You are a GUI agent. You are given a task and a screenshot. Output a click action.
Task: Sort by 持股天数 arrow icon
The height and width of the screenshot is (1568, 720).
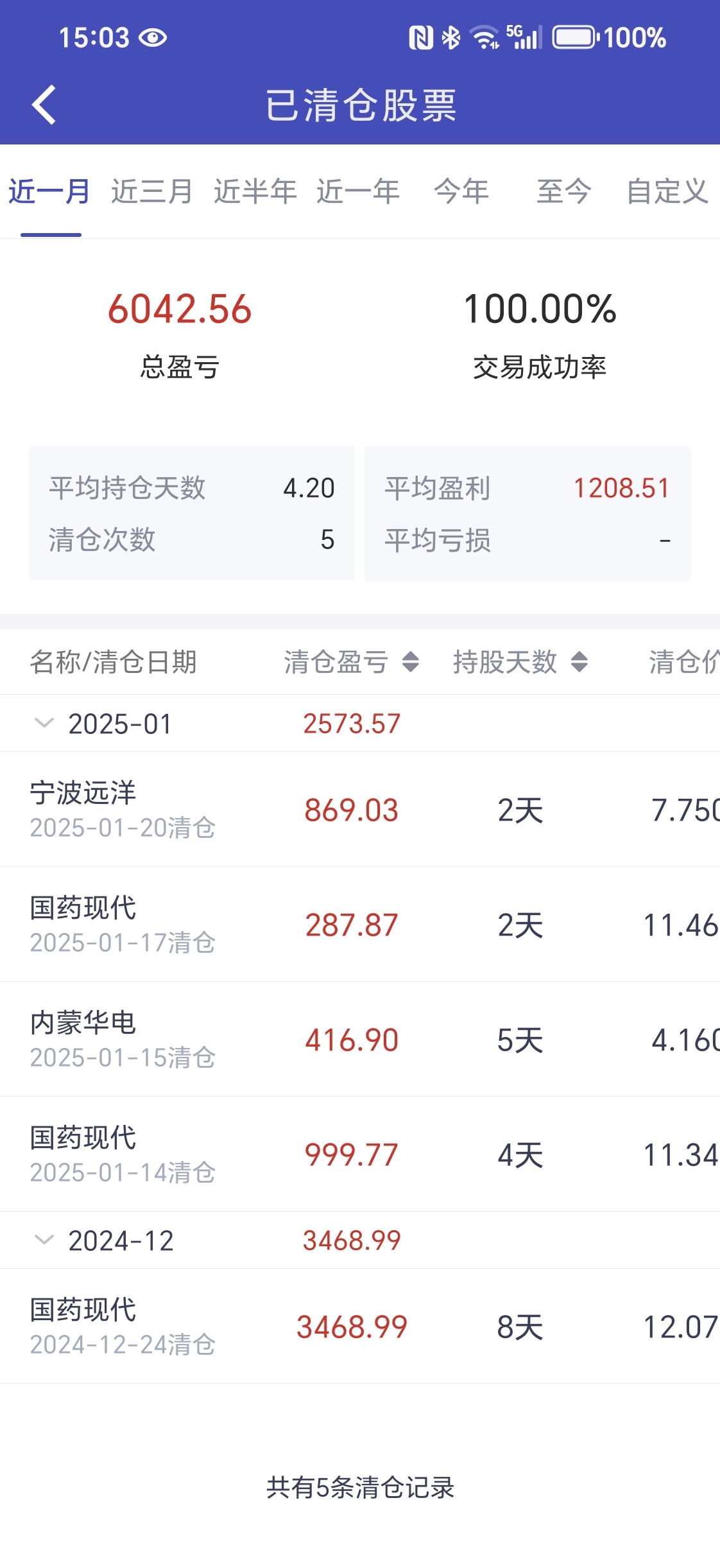tap(579, 661)
